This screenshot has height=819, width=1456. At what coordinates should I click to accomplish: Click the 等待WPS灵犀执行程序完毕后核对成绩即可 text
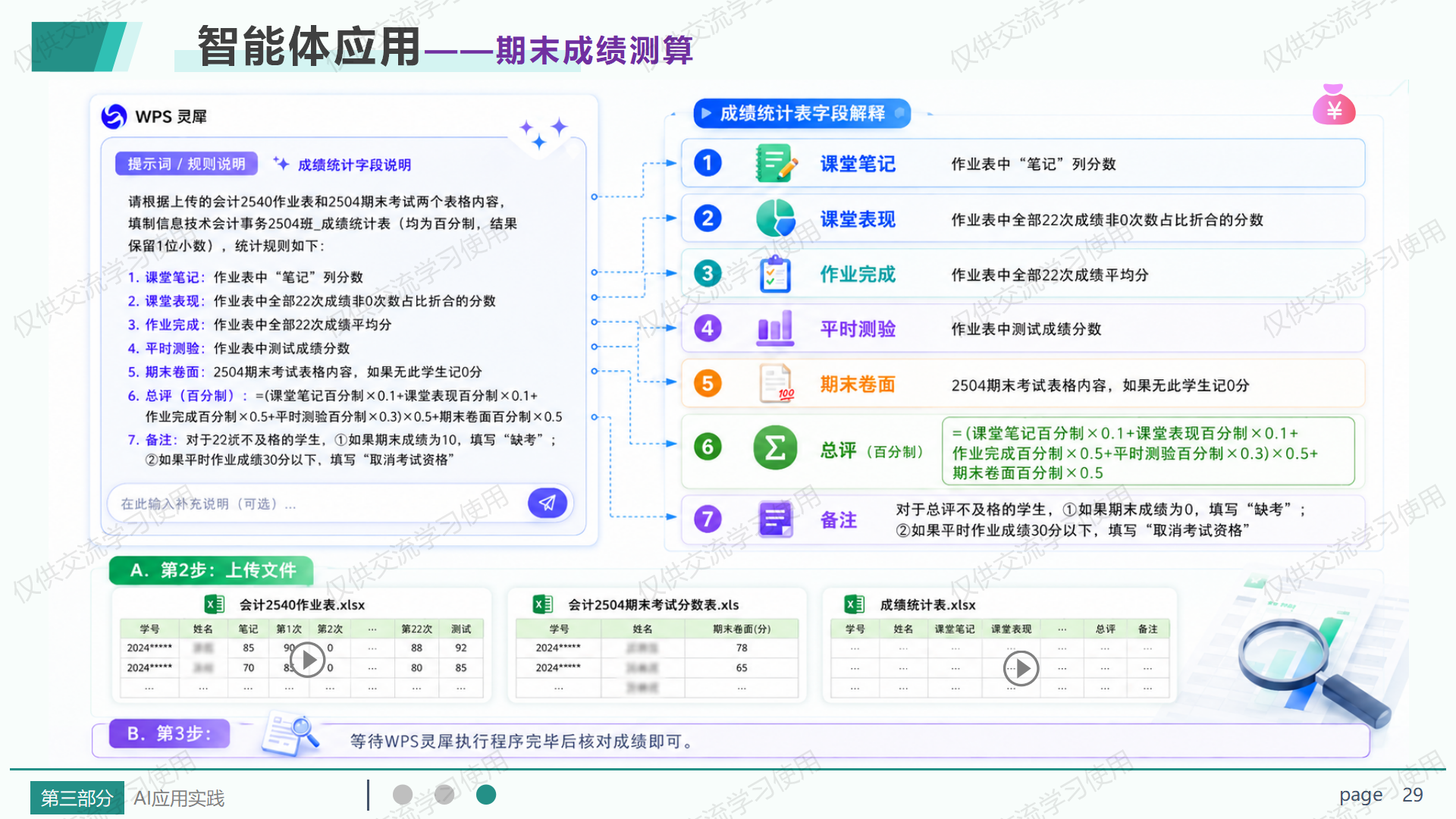point(522,741)
